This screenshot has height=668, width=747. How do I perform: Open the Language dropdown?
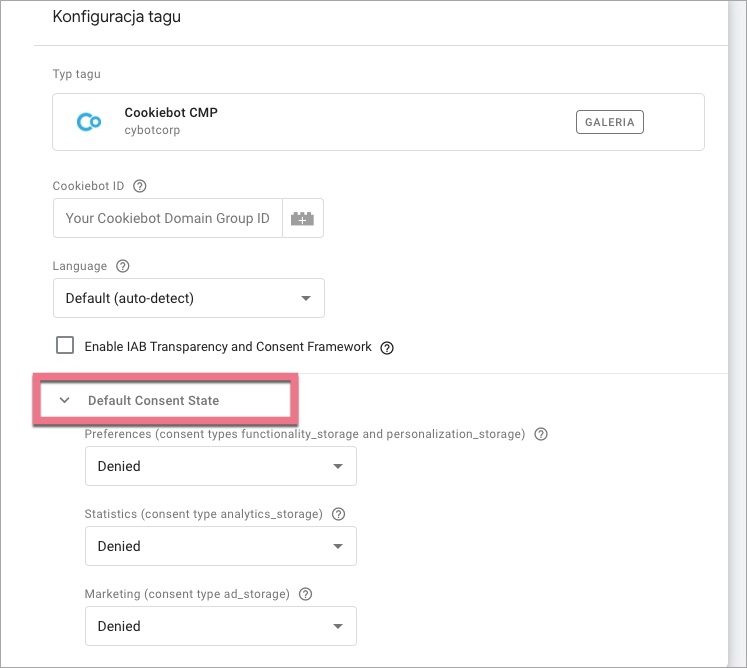[188, 298]
